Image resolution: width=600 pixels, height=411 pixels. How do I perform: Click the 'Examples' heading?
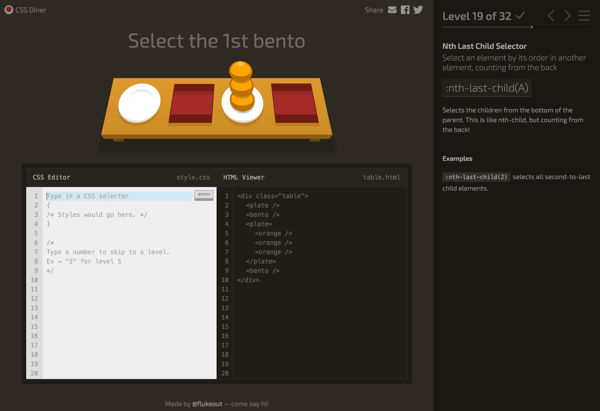point(457,158)
